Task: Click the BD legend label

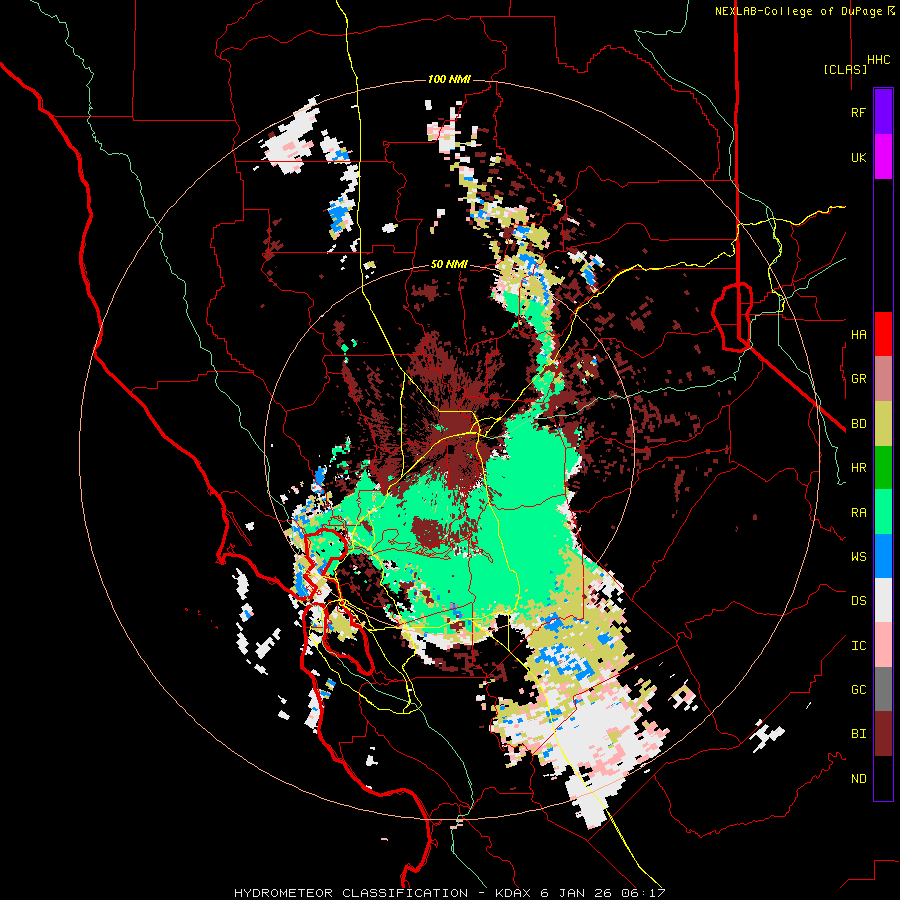Action: (858, 424)
